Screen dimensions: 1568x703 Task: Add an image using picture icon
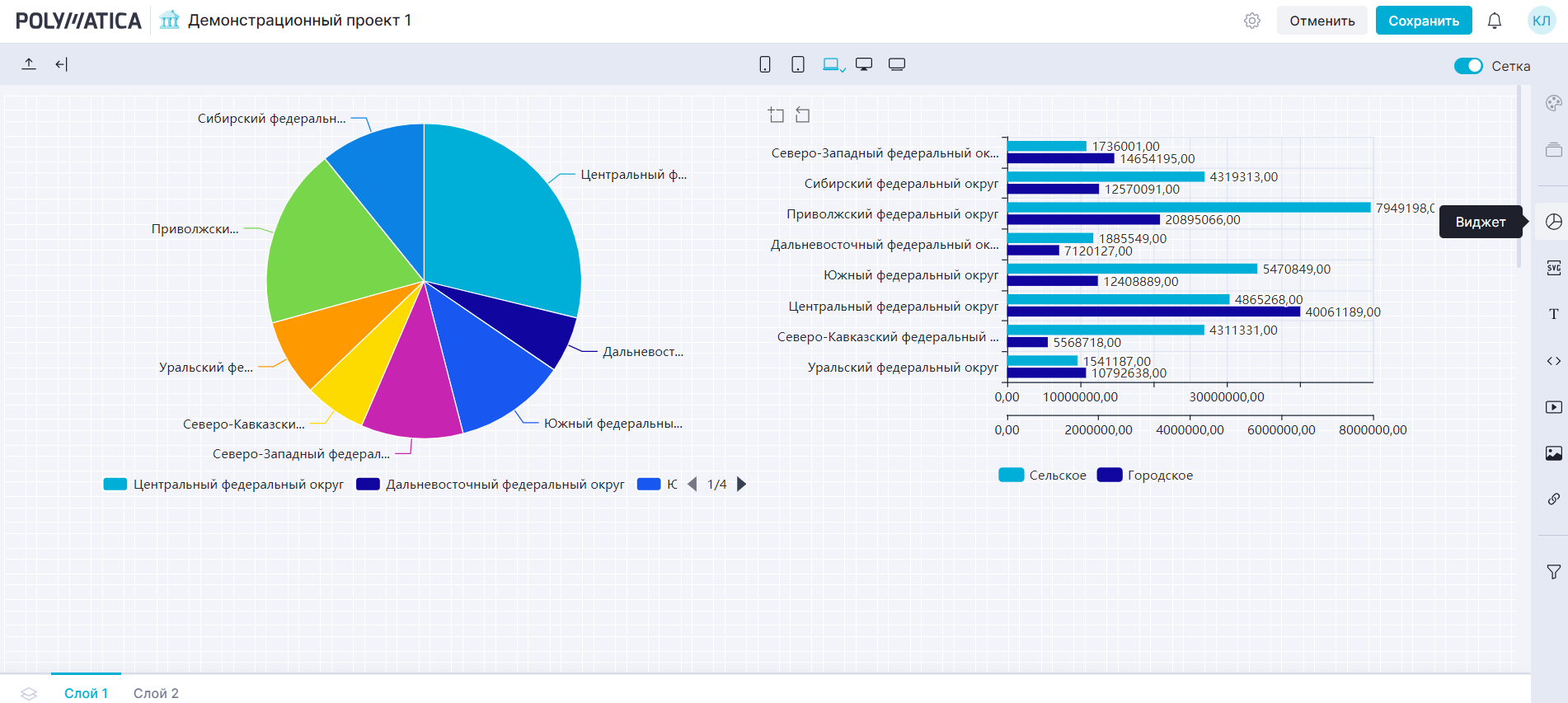coord(1553,453)
